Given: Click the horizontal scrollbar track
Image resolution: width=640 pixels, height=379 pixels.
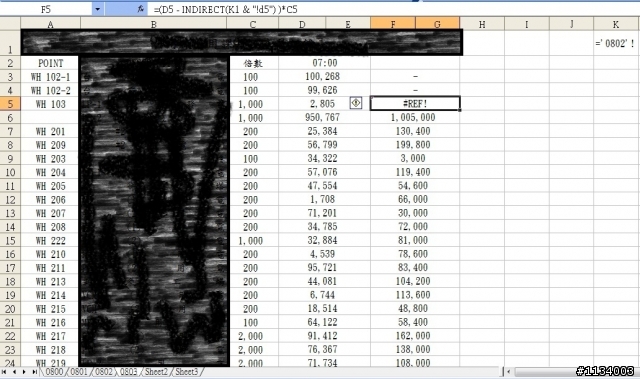Looking at the screenshot, I should click(x=576, y=372).
